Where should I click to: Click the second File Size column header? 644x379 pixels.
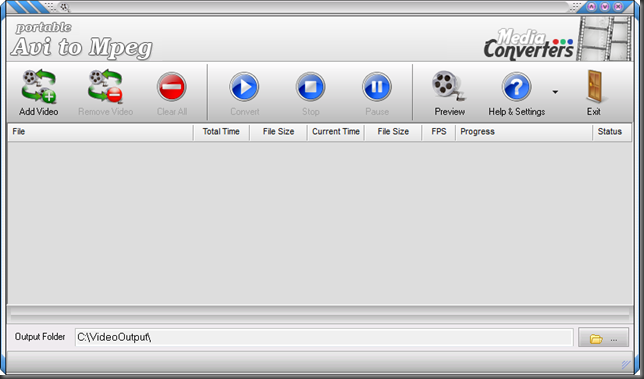[x=393, y=132]
